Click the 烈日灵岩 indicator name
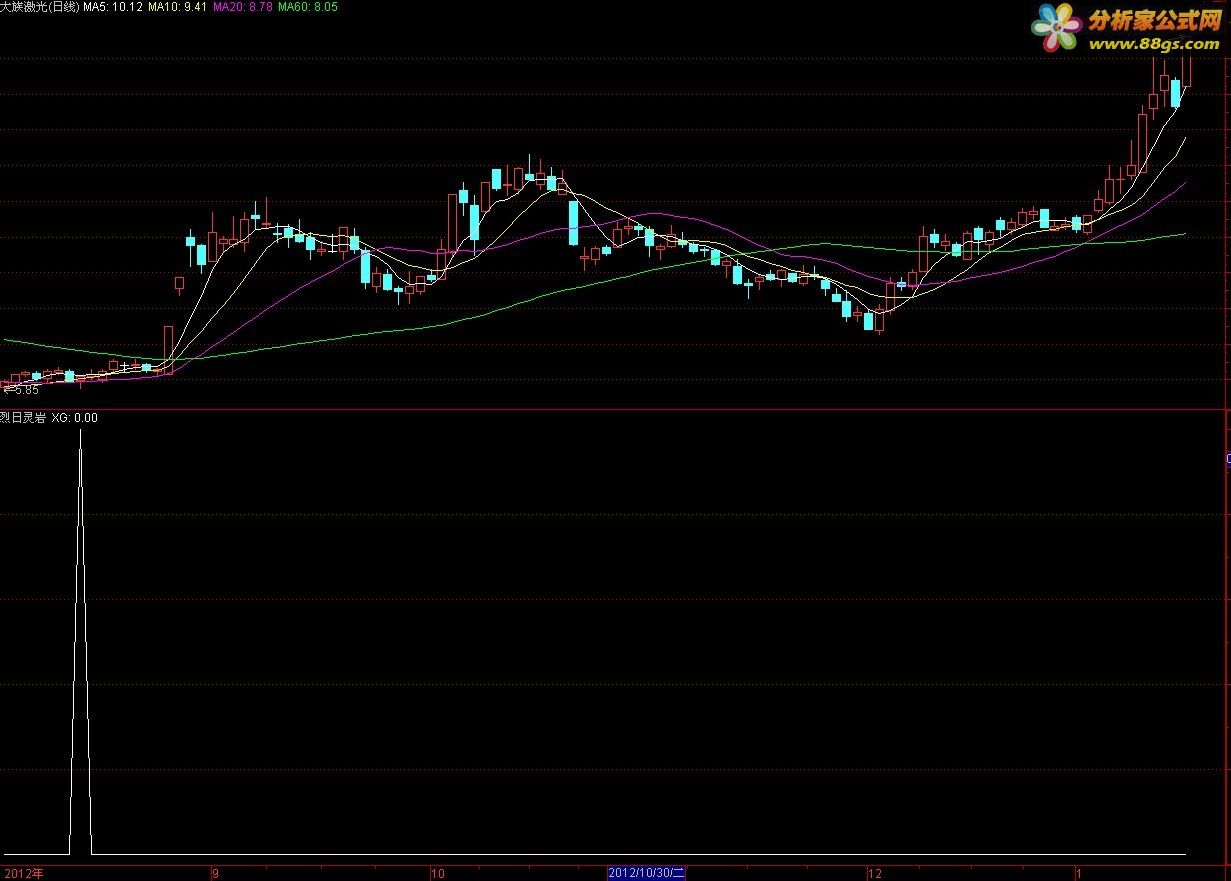Image resolution: width=1231 pixels, height=881 pixels. (23, 418)
